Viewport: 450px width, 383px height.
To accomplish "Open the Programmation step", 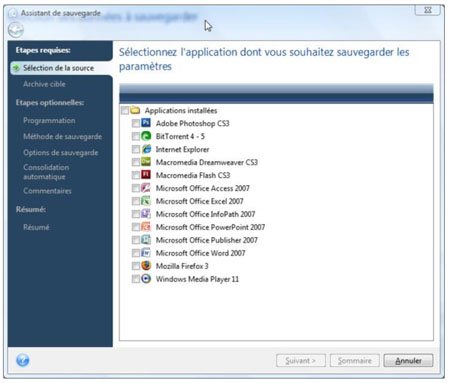I will pos(49,120).
